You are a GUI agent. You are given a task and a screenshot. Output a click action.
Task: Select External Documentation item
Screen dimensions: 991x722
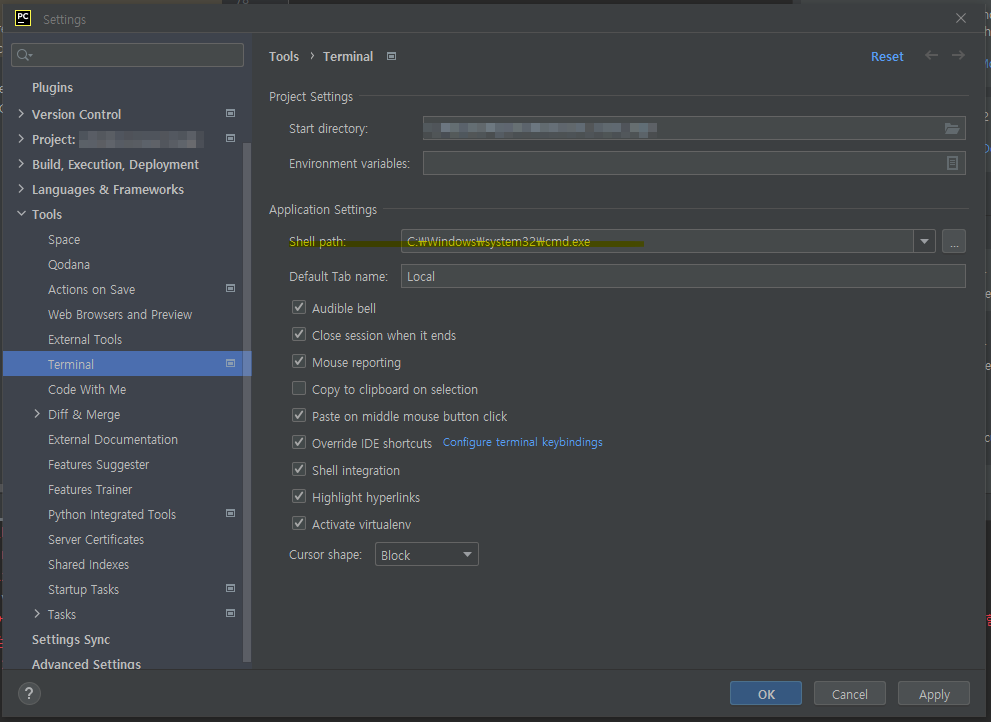(112, 439)
